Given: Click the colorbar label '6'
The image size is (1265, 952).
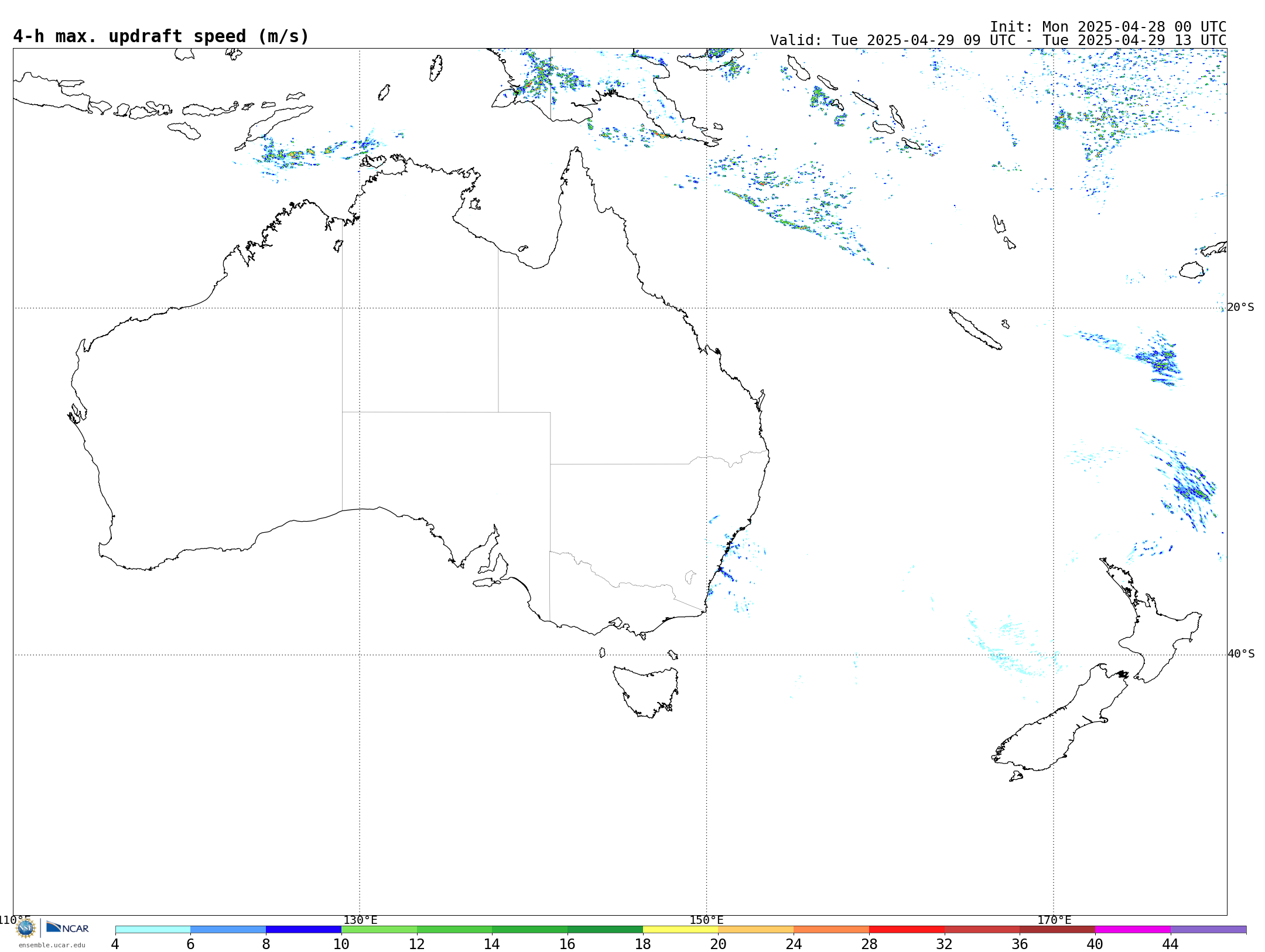Looking at the screenshot, I should pos(190,944).
